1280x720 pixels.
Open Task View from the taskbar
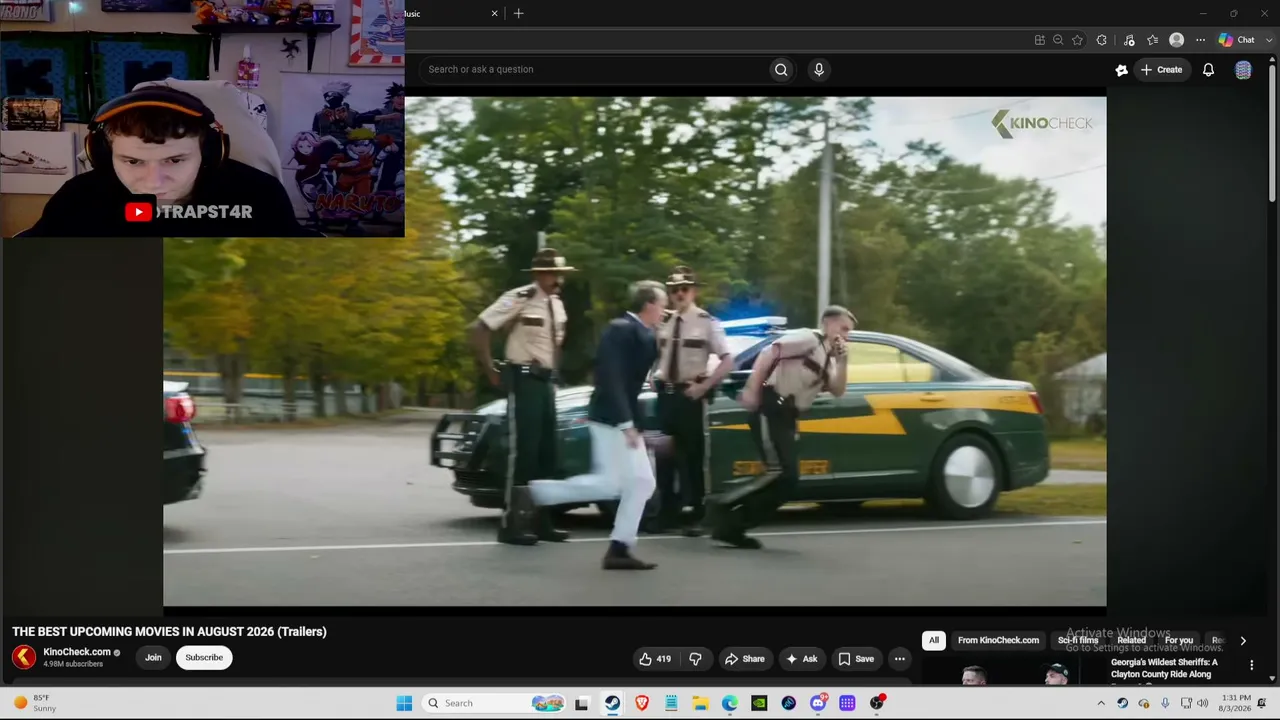(x=582, y=703)
